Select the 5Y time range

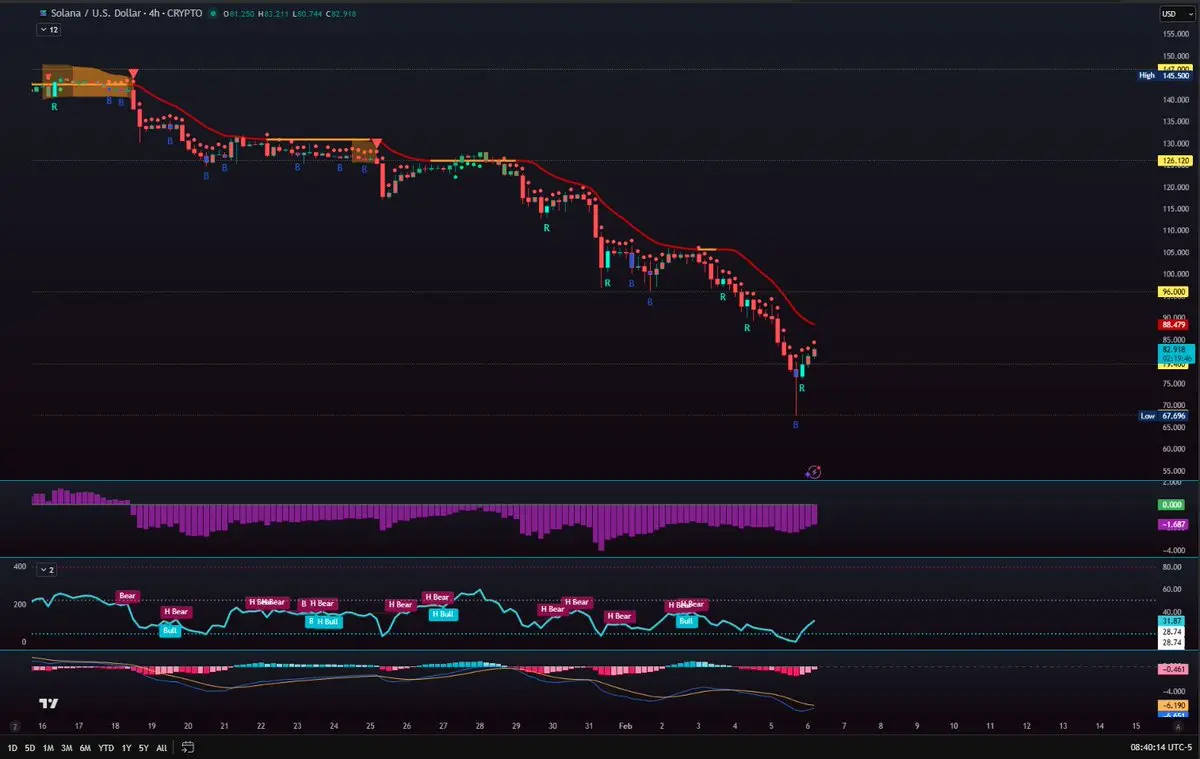pyautogui.click(x=144, y=747)
